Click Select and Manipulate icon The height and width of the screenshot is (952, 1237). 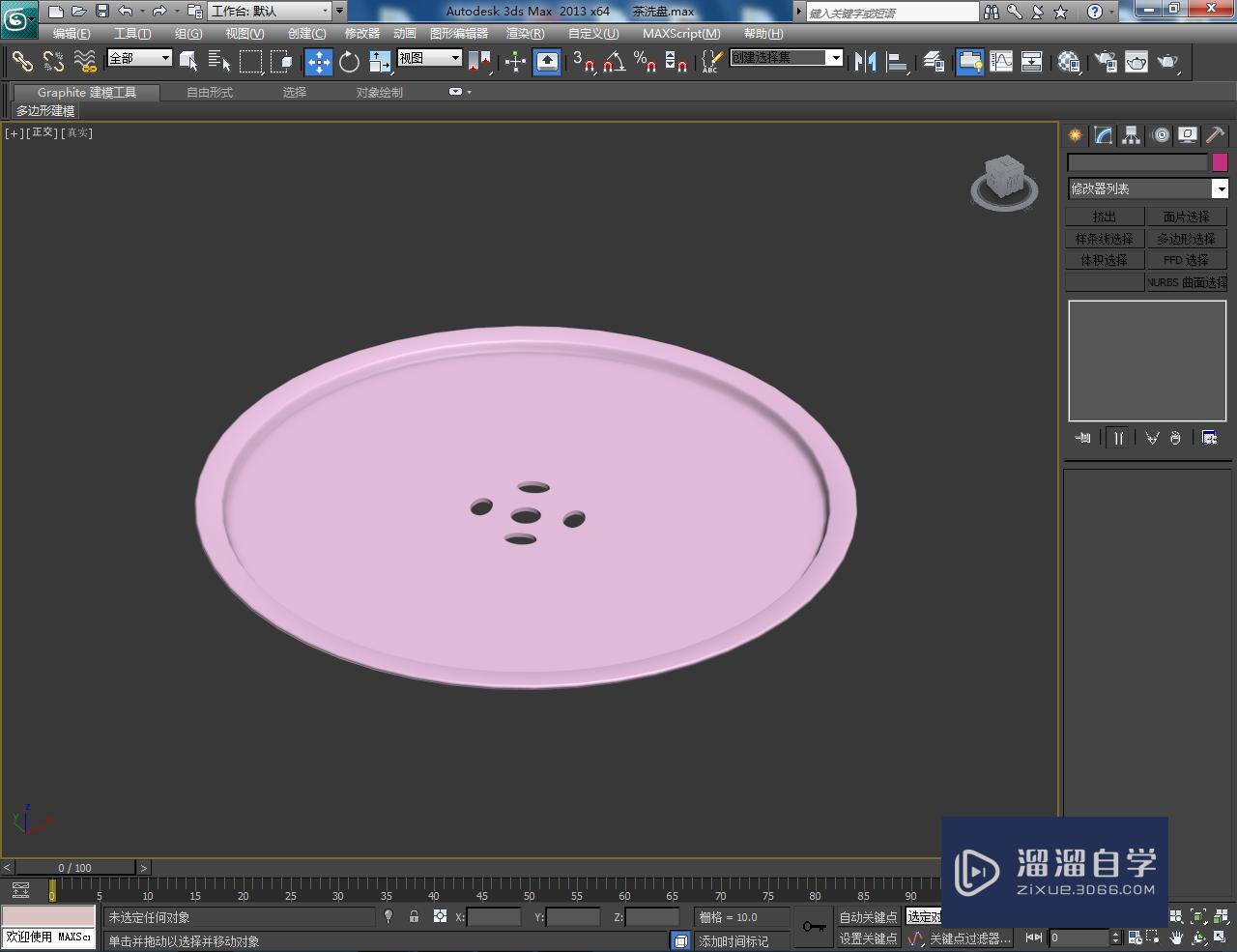(515, 62)
